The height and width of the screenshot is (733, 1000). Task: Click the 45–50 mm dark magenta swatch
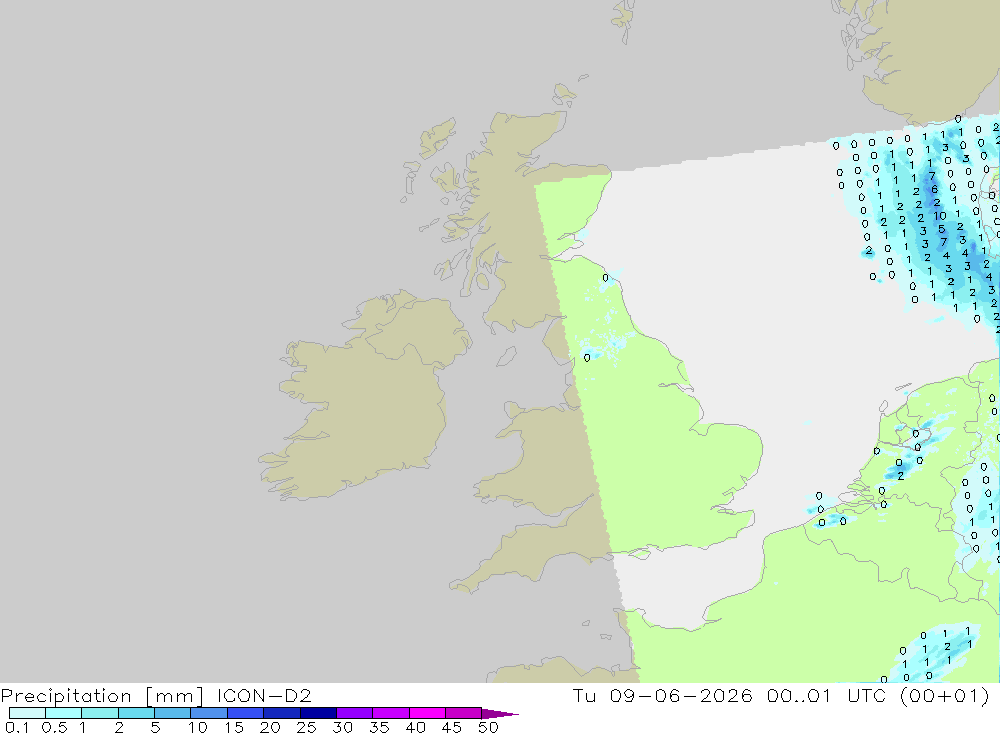tap(464, 713)
